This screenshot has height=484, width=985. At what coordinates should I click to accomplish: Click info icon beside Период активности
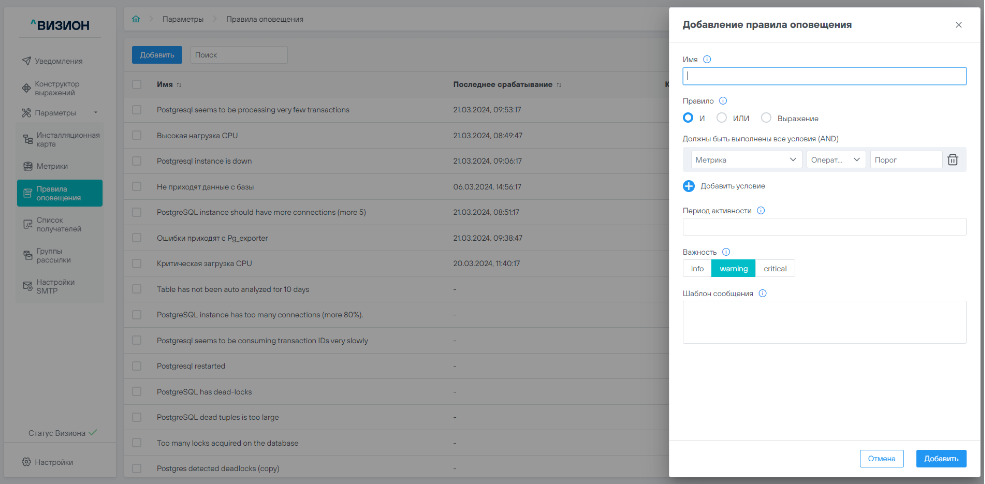tap(761, 211)
